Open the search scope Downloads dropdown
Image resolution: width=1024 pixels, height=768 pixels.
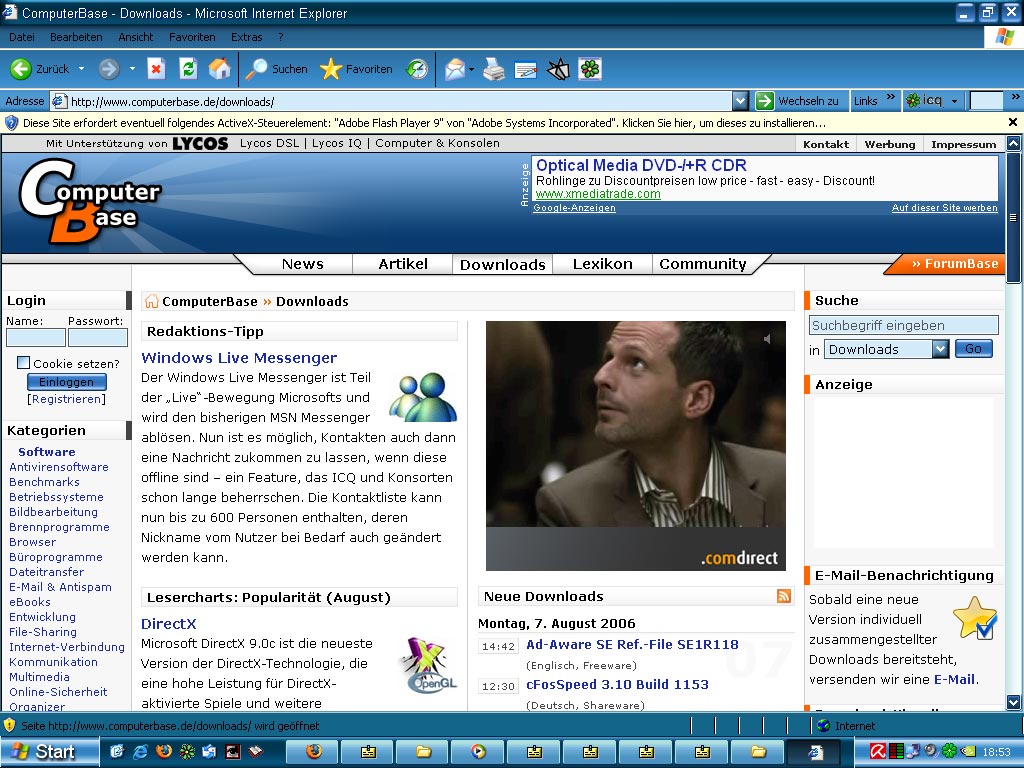point(940,349)
